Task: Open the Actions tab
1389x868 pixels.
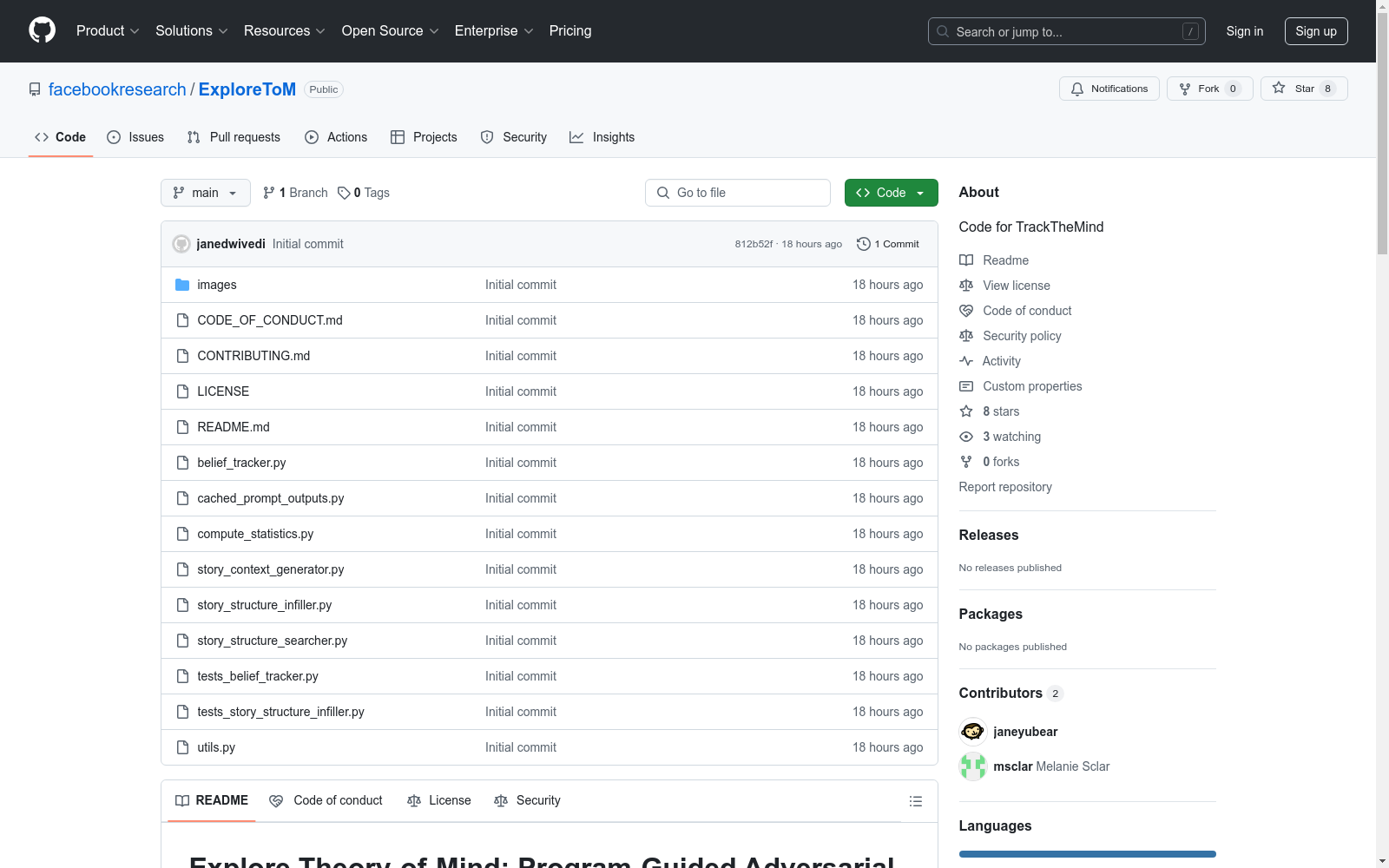Action: 336,137
